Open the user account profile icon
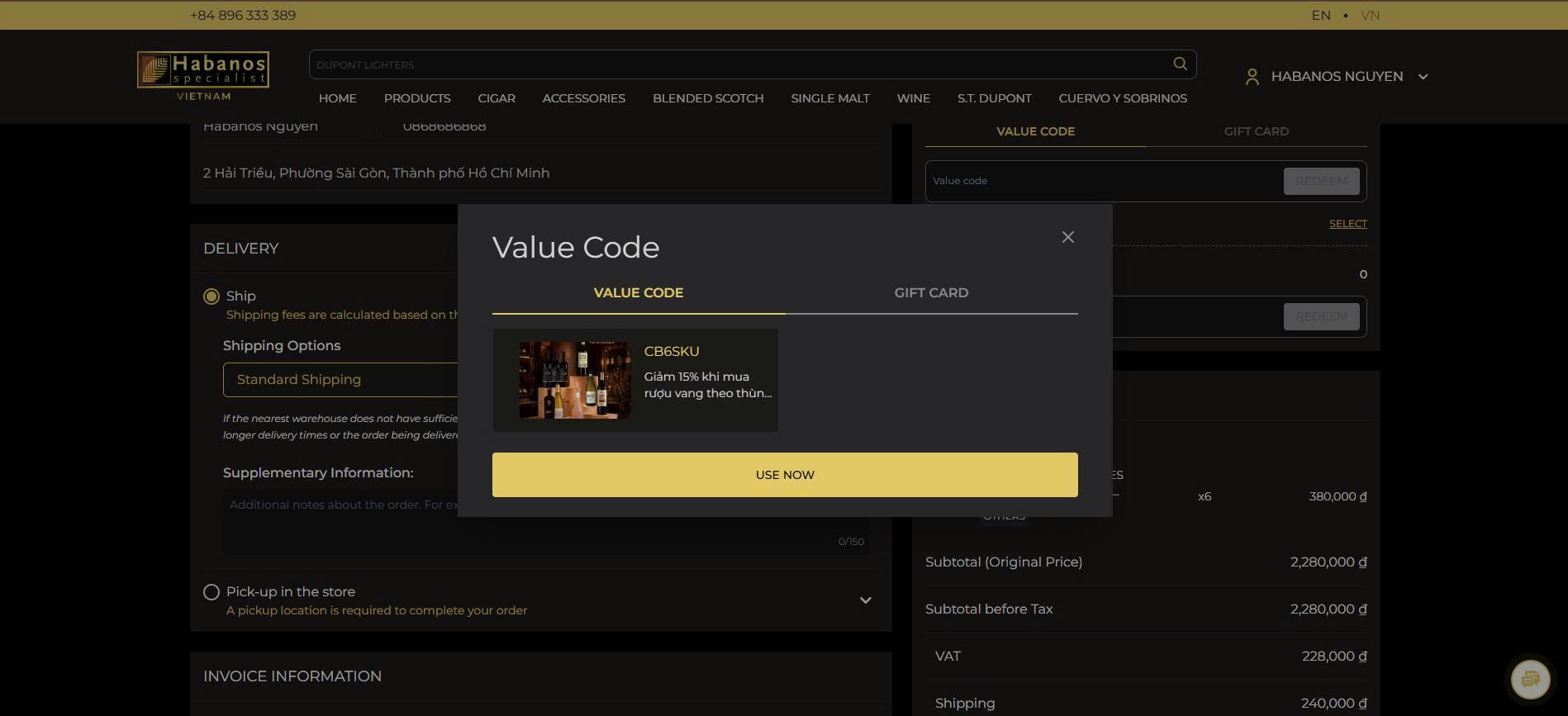This screenshot has height=716, width=1568. click(x=1252, y=77)
